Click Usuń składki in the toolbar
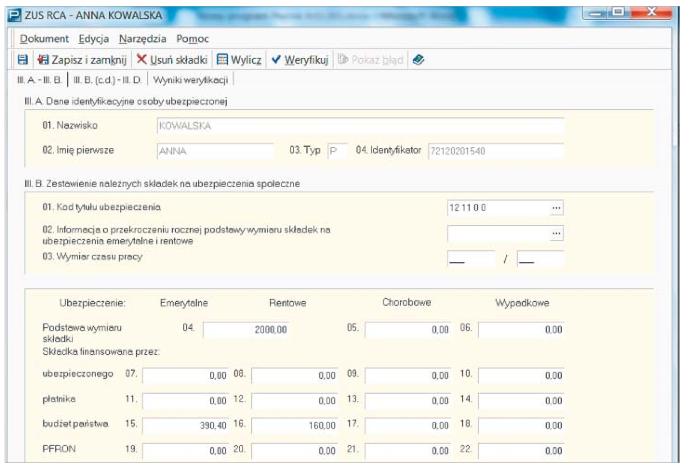691x476 pixels. coord(172,60)
